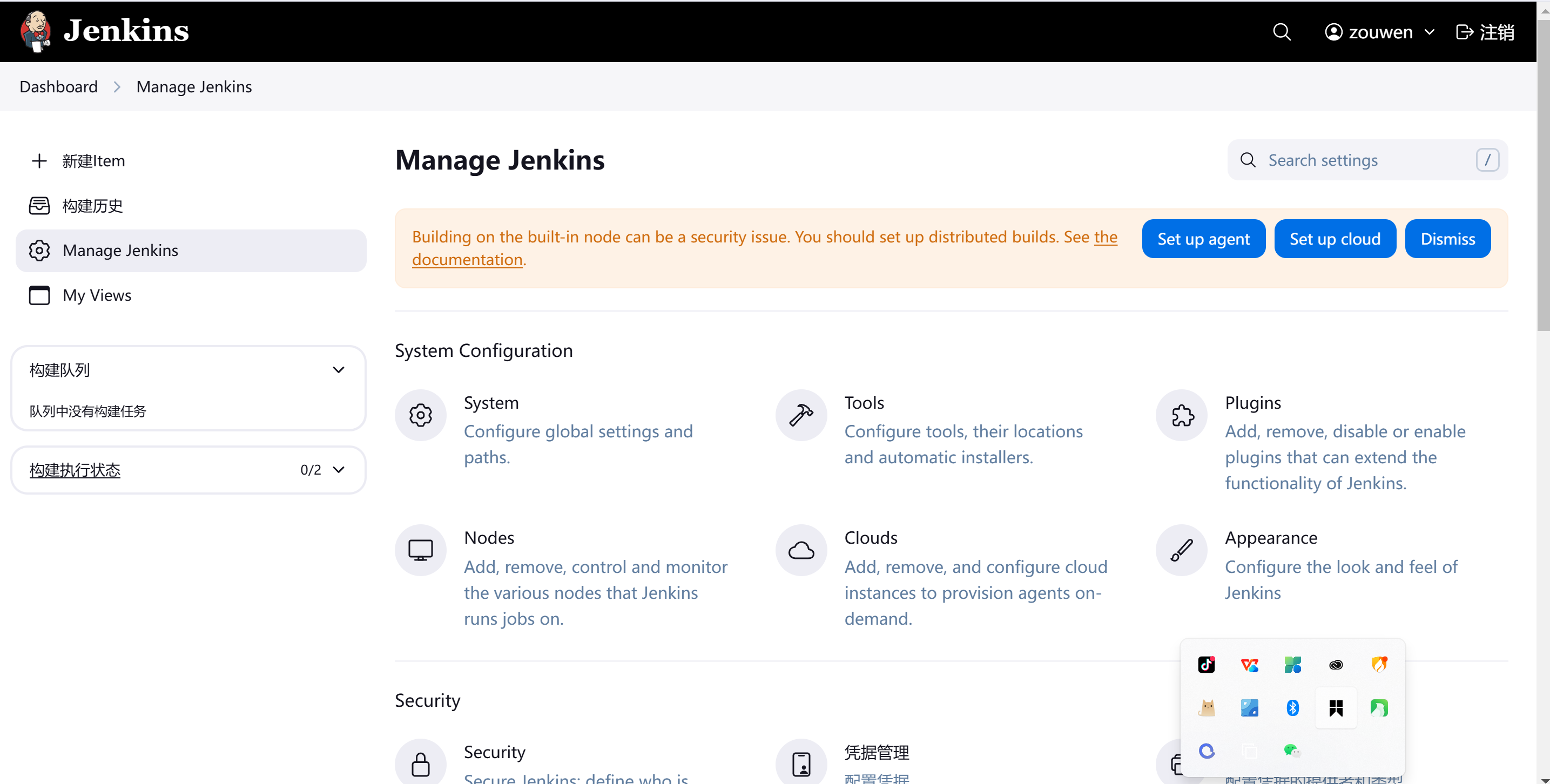The image size is (1550, 784).
Task: Open the green bird tray icon
Action: click(1379, 707)
